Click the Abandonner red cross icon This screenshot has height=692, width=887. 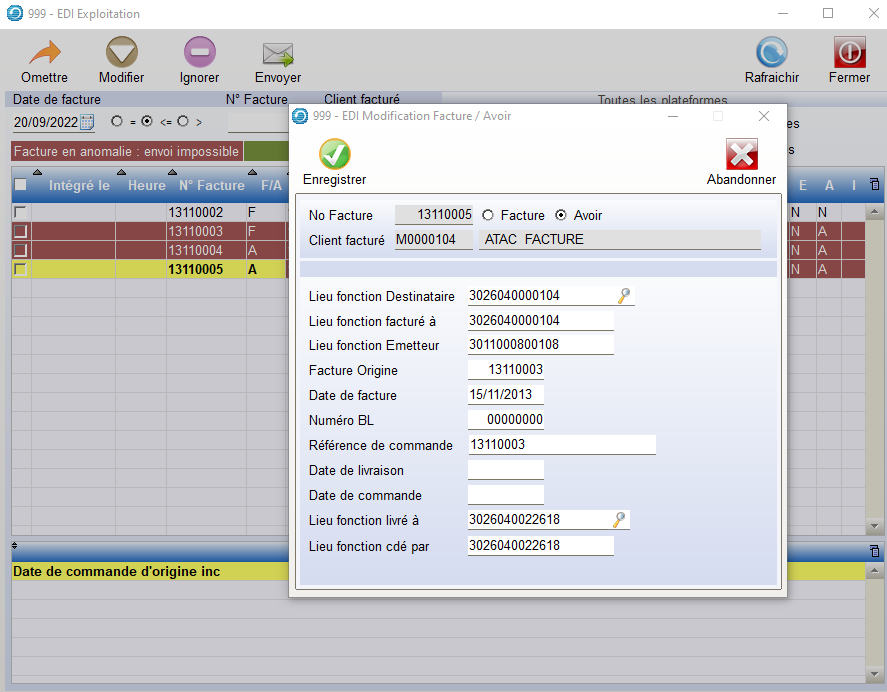(x=741, y=155)
